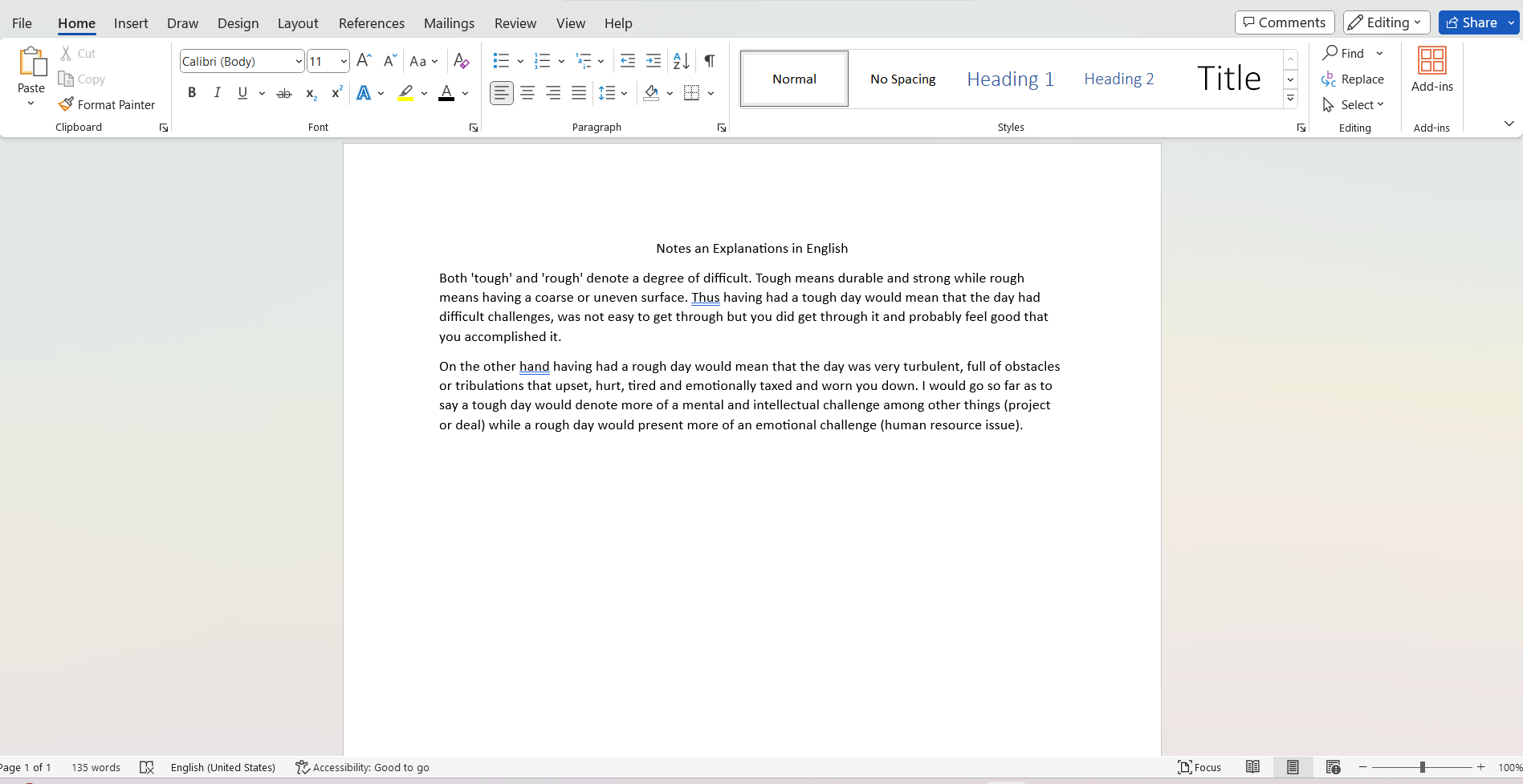Screen dimensions: 1523x784
Task: Toggle italic formatting
Action: point(217,93)
